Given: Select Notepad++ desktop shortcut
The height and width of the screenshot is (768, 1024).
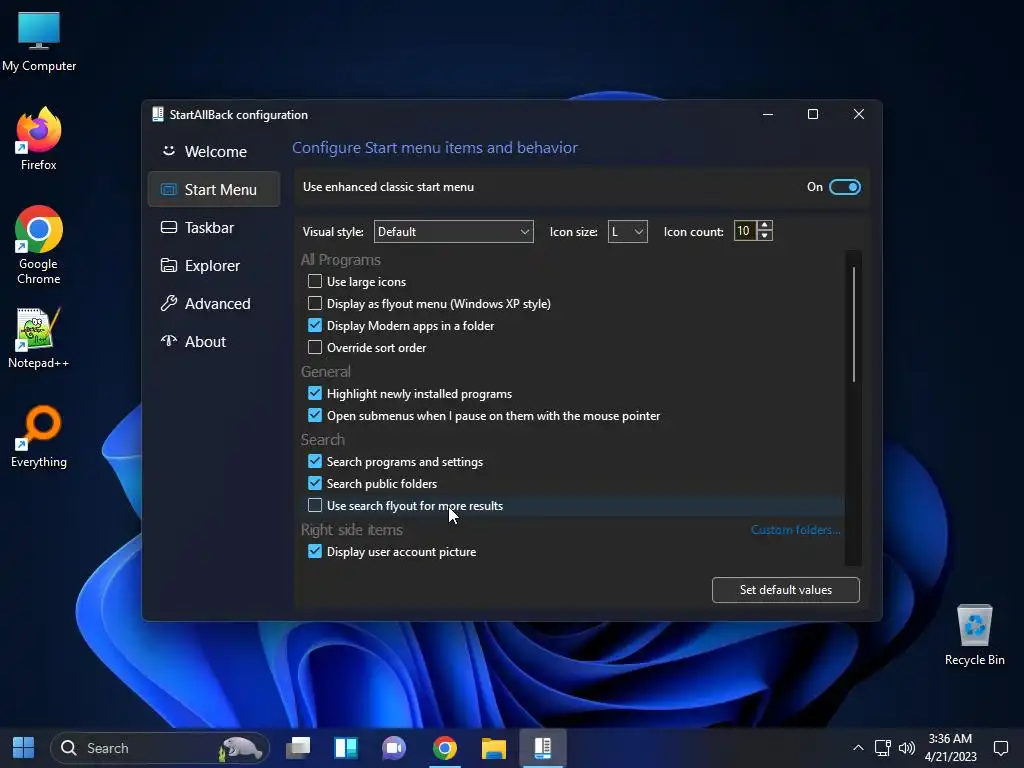Looking at the screenshot, I should point(39,338).
